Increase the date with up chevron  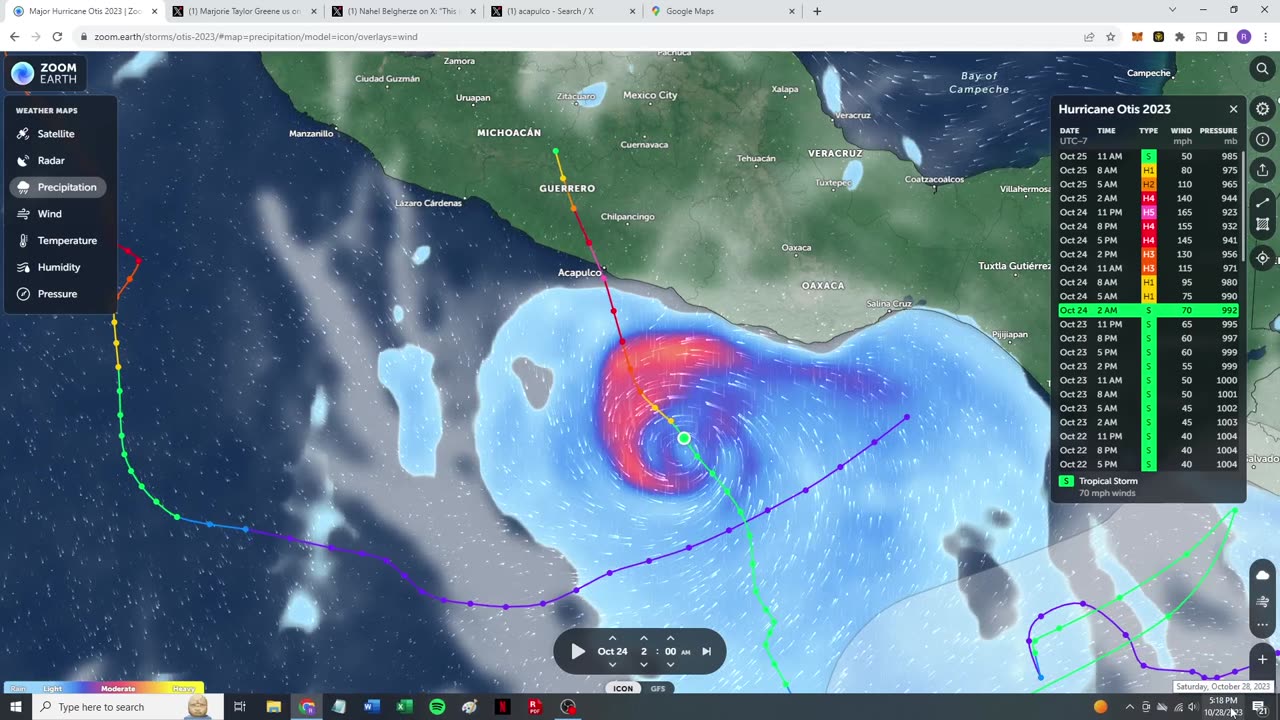tap(612, 638)
